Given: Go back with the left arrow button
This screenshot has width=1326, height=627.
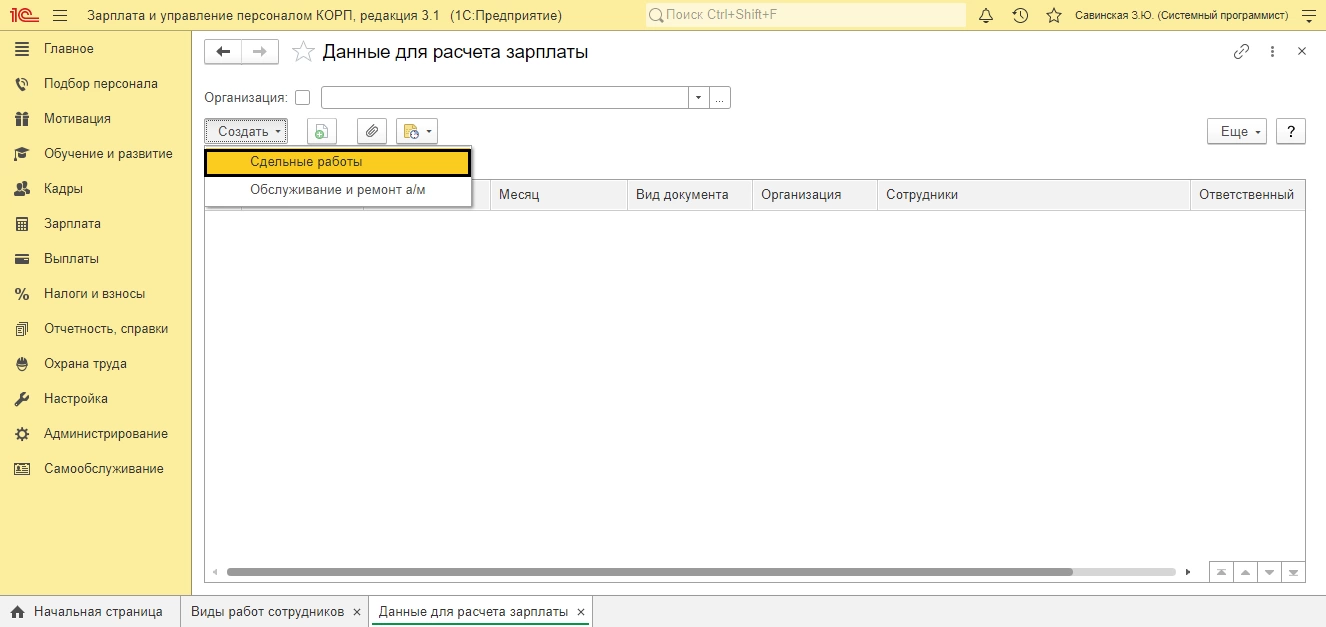Looking at the screenshot, I should point(223,52).
